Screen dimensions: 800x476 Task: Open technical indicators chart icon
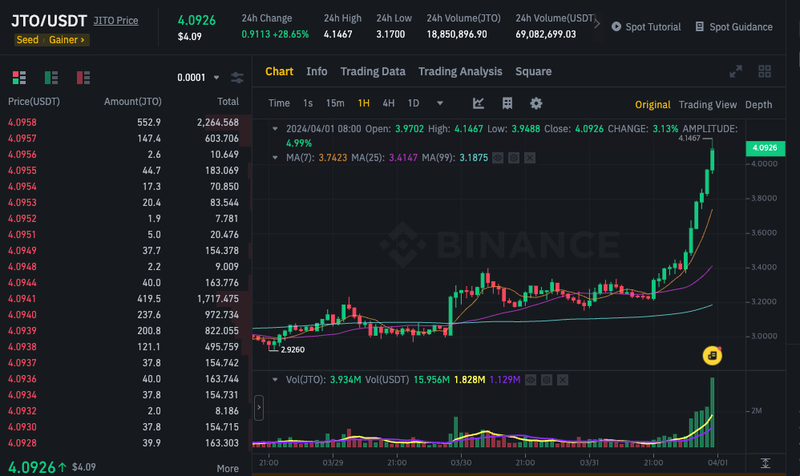coord(479,104)
